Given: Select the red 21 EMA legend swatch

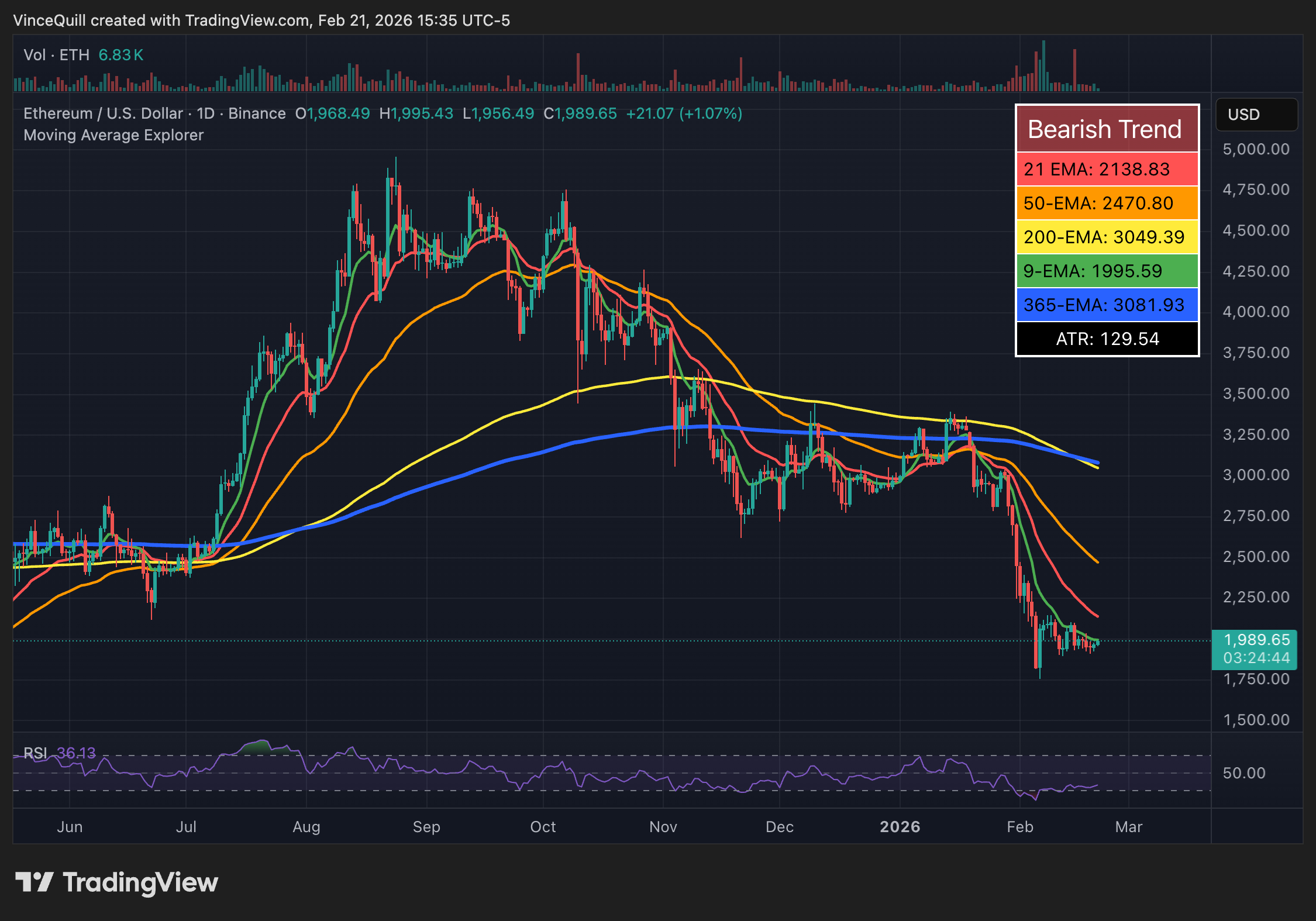Looking at the screenshot, I should point(1107,170).
